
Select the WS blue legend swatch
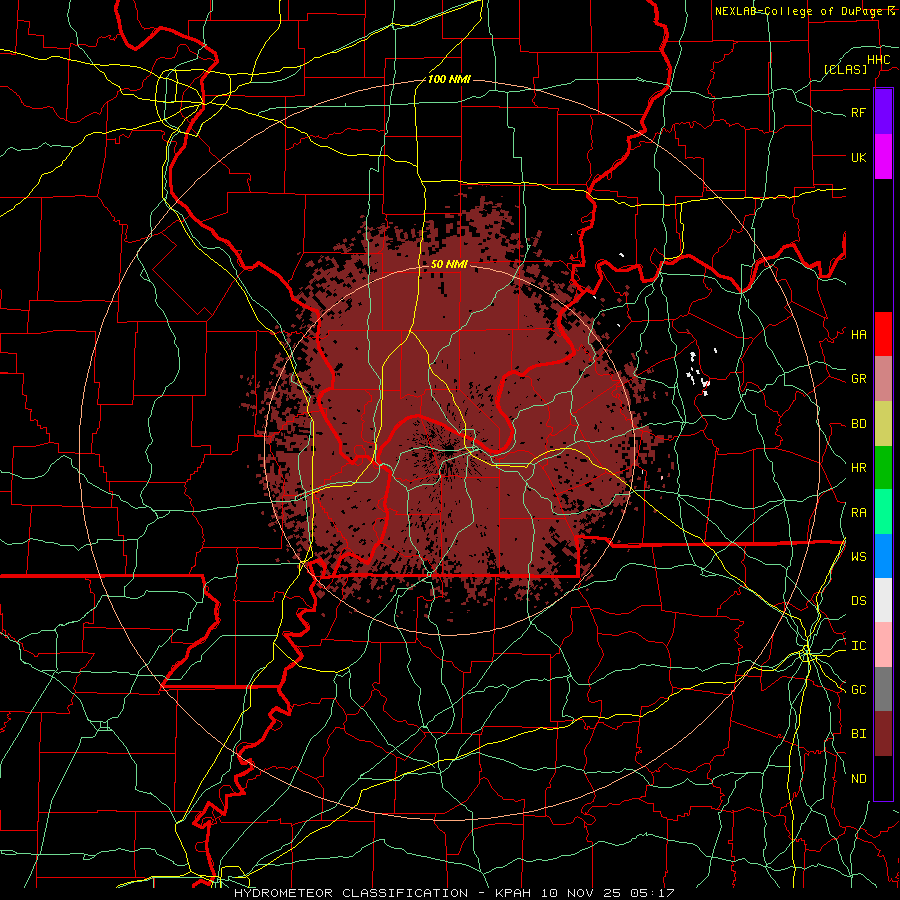(883, 556)
